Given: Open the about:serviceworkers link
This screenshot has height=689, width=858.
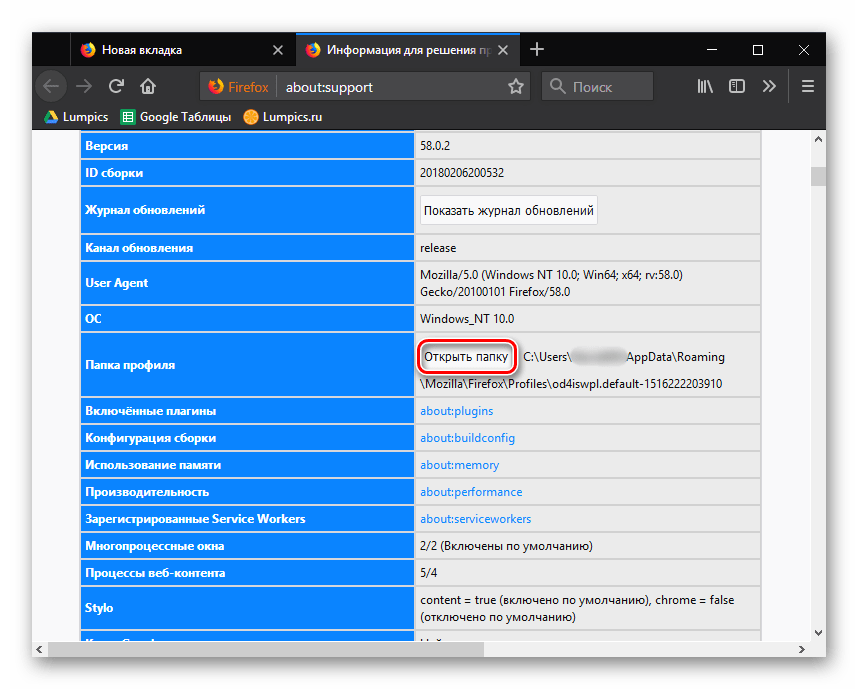Looking at the screenshot, I should 475,519.
